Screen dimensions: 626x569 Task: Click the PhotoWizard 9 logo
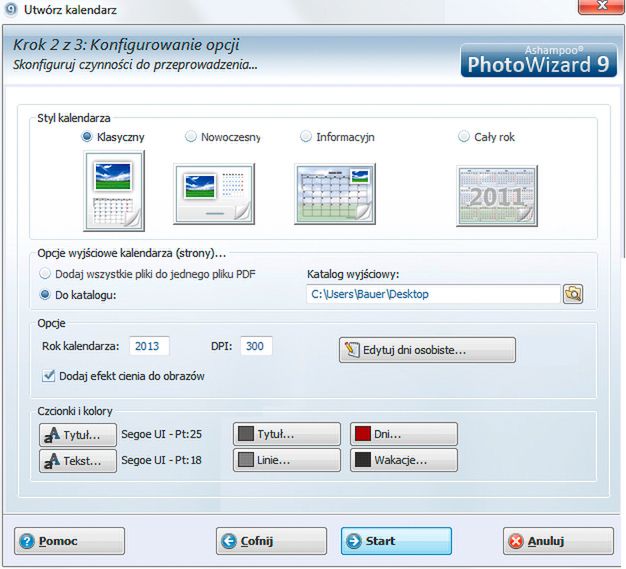[x=539, y=60]
